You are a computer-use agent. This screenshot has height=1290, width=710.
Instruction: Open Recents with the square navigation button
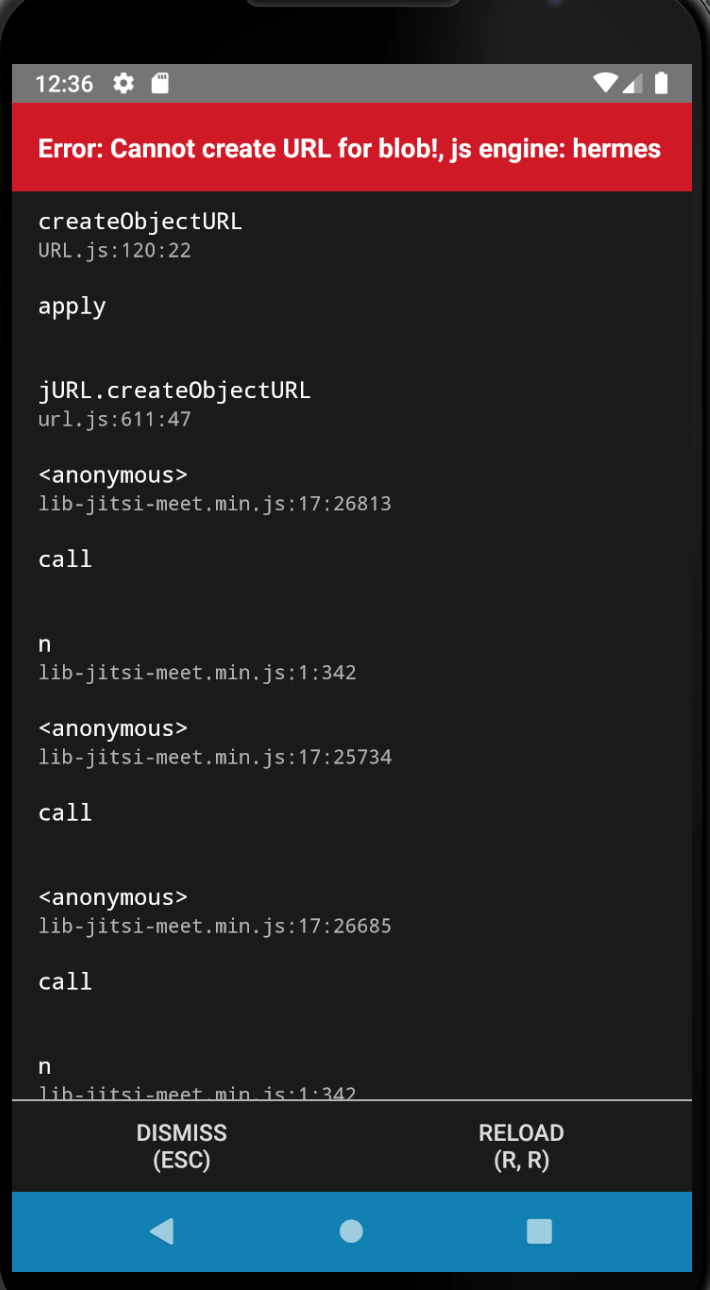[538, 1231]
